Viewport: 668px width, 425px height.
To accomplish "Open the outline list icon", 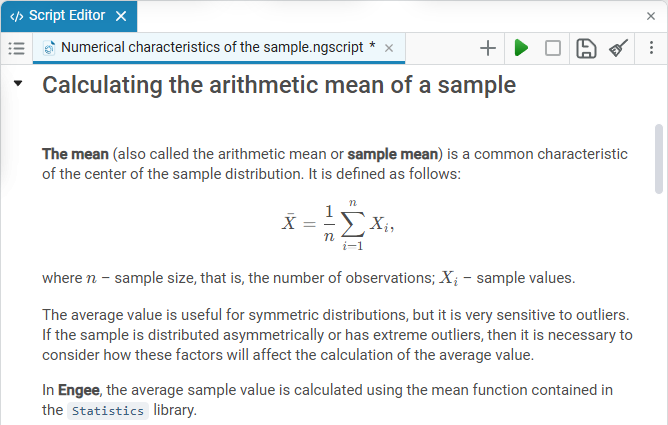I will (x=17, y=48).
